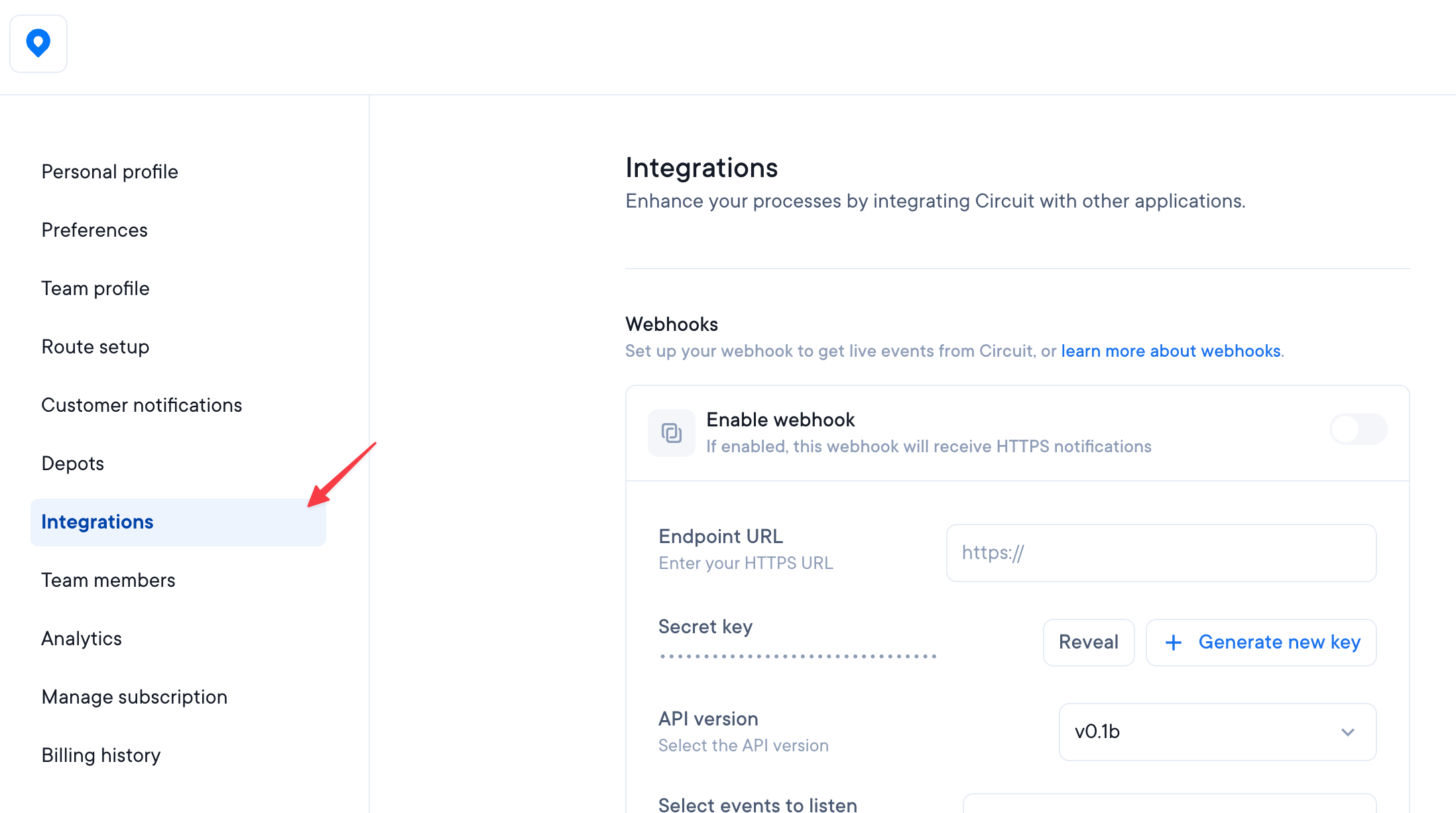The height and width of the screenshot is (813, 1456).
Task: Go to Analytics section
Action: pyautogui.click(x=82, y=639)
